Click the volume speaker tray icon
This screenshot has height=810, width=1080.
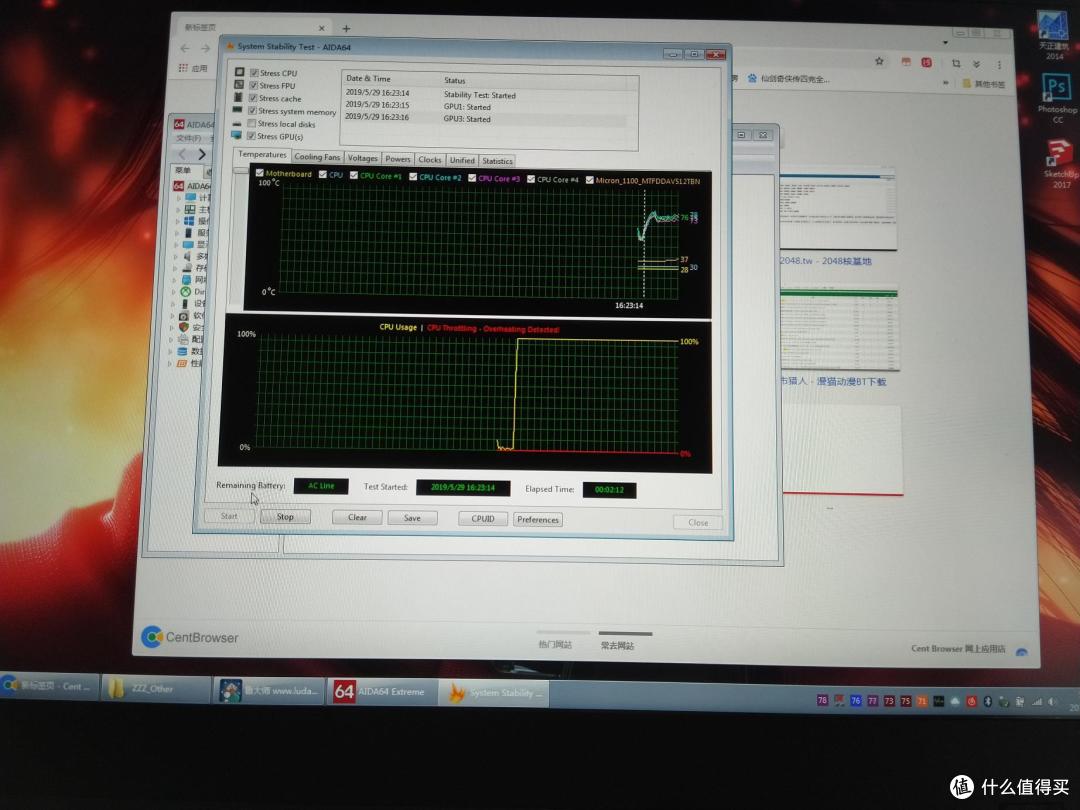click(x=1052, y=702)
